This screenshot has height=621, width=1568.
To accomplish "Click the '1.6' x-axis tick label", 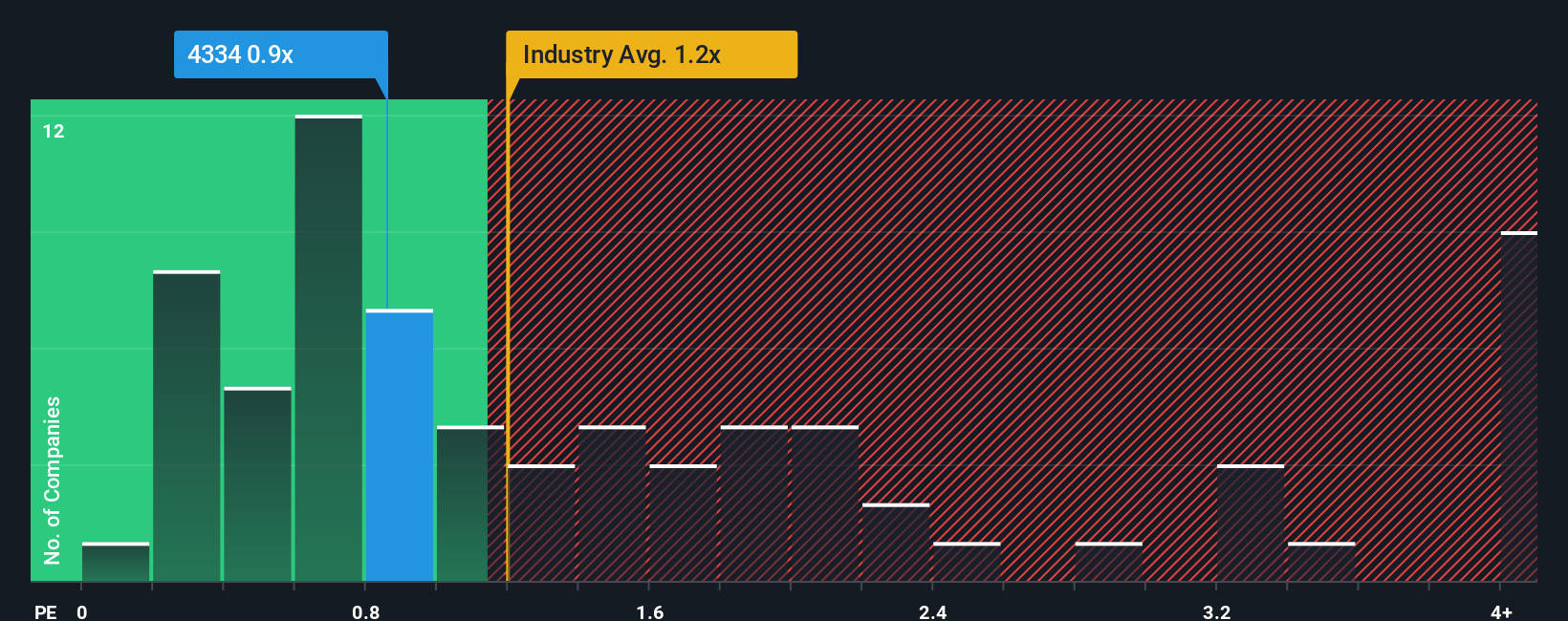I will 650,611.
